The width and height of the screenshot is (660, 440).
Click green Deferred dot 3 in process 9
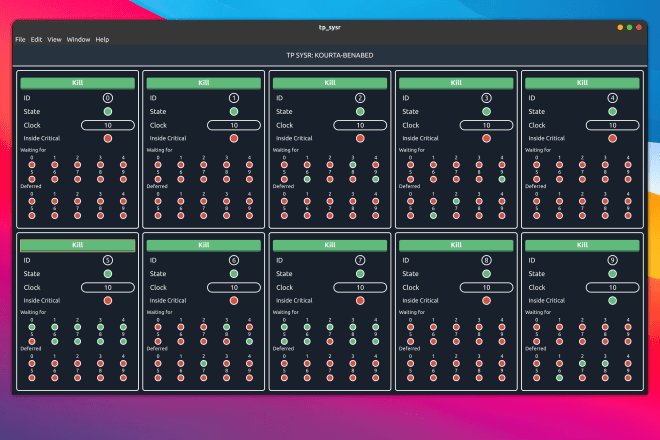[x=605, y=363]
